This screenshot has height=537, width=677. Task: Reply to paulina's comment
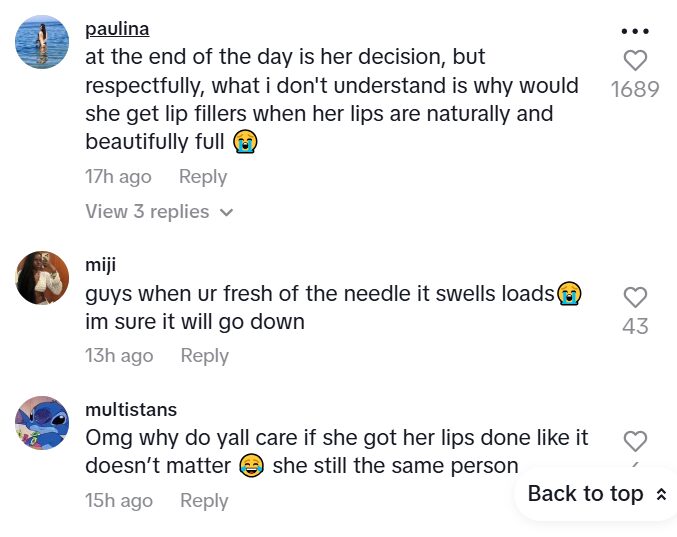coord(203,177)
